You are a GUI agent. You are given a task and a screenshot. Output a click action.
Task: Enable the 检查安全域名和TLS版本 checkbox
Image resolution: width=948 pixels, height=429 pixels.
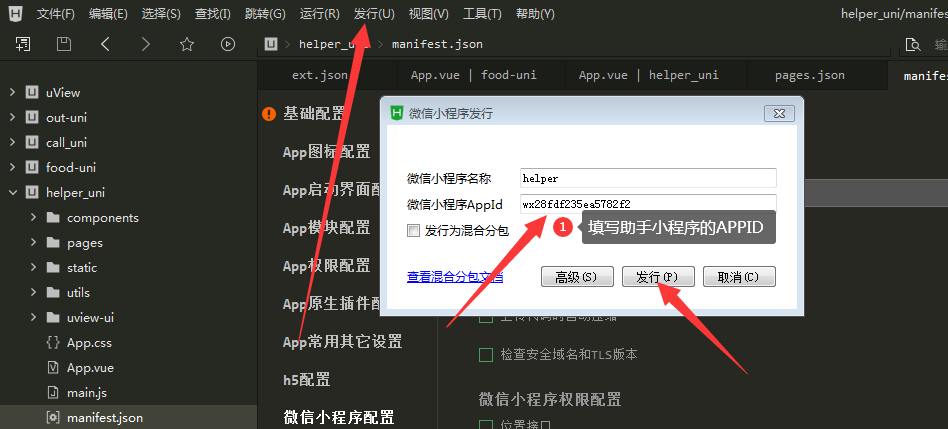point(485,355)
